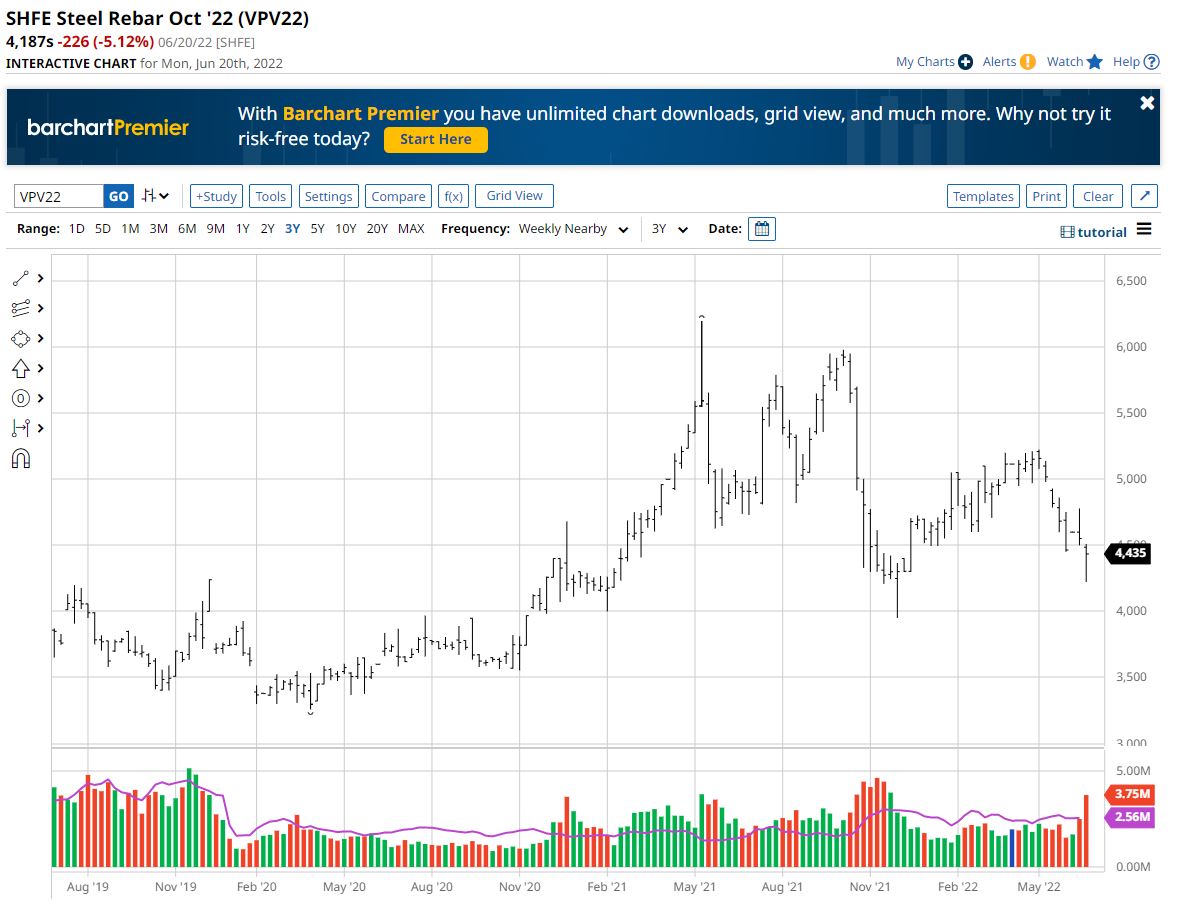Open the Date calendar picker
Viewport: 1180px width, 916px height.
[761, 229]
